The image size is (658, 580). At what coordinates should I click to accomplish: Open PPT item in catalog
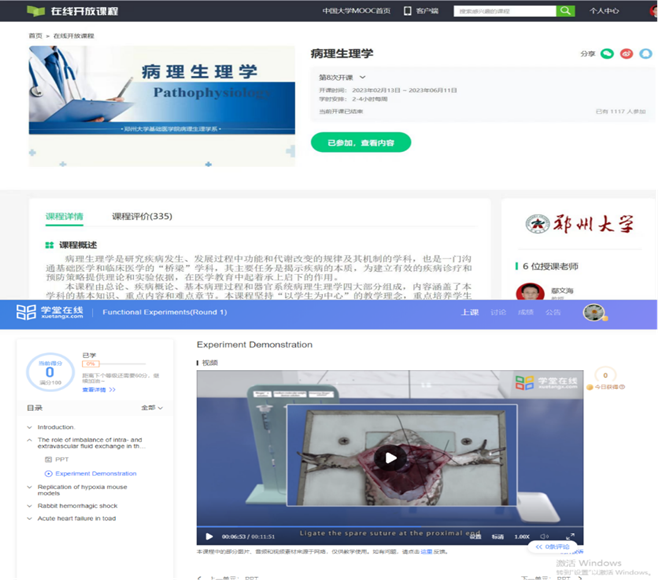pos(62,460)
